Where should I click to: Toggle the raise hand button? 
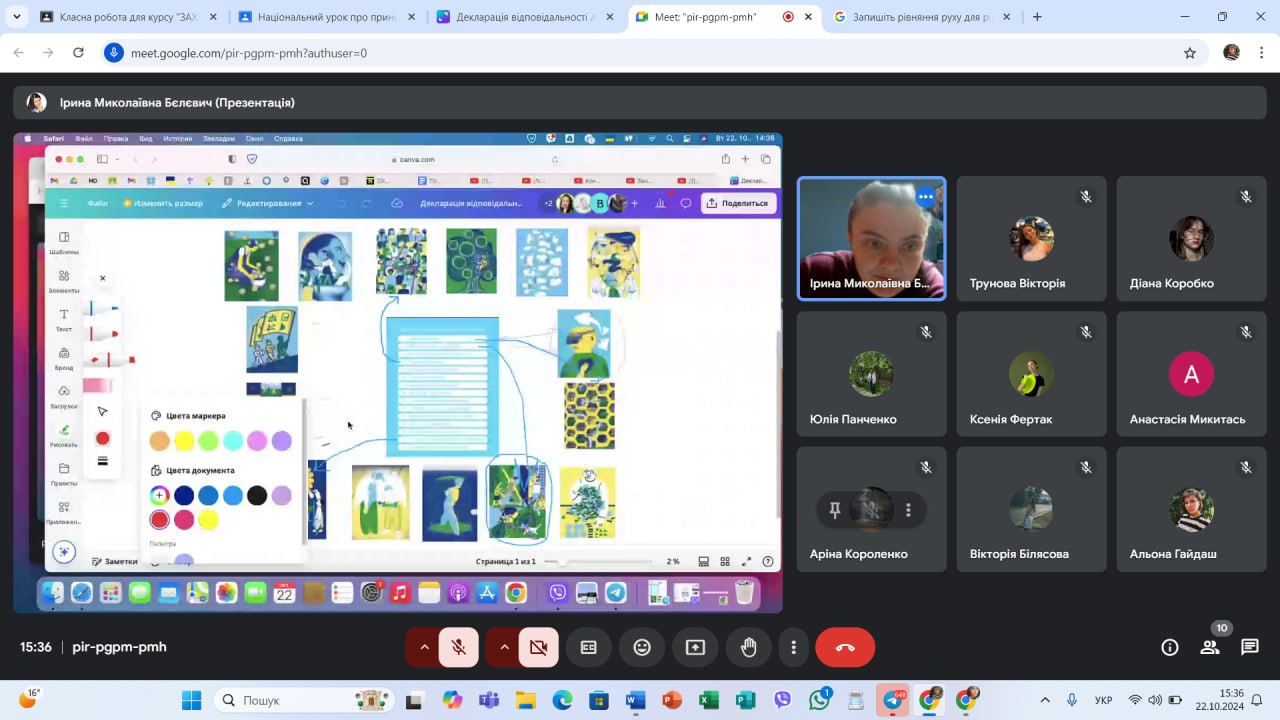748,648
